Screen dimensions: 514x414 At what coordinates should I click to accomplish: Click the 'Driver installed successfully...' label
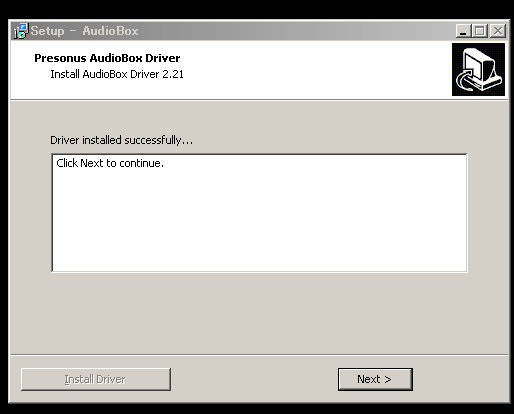click(x=121, y=140)
